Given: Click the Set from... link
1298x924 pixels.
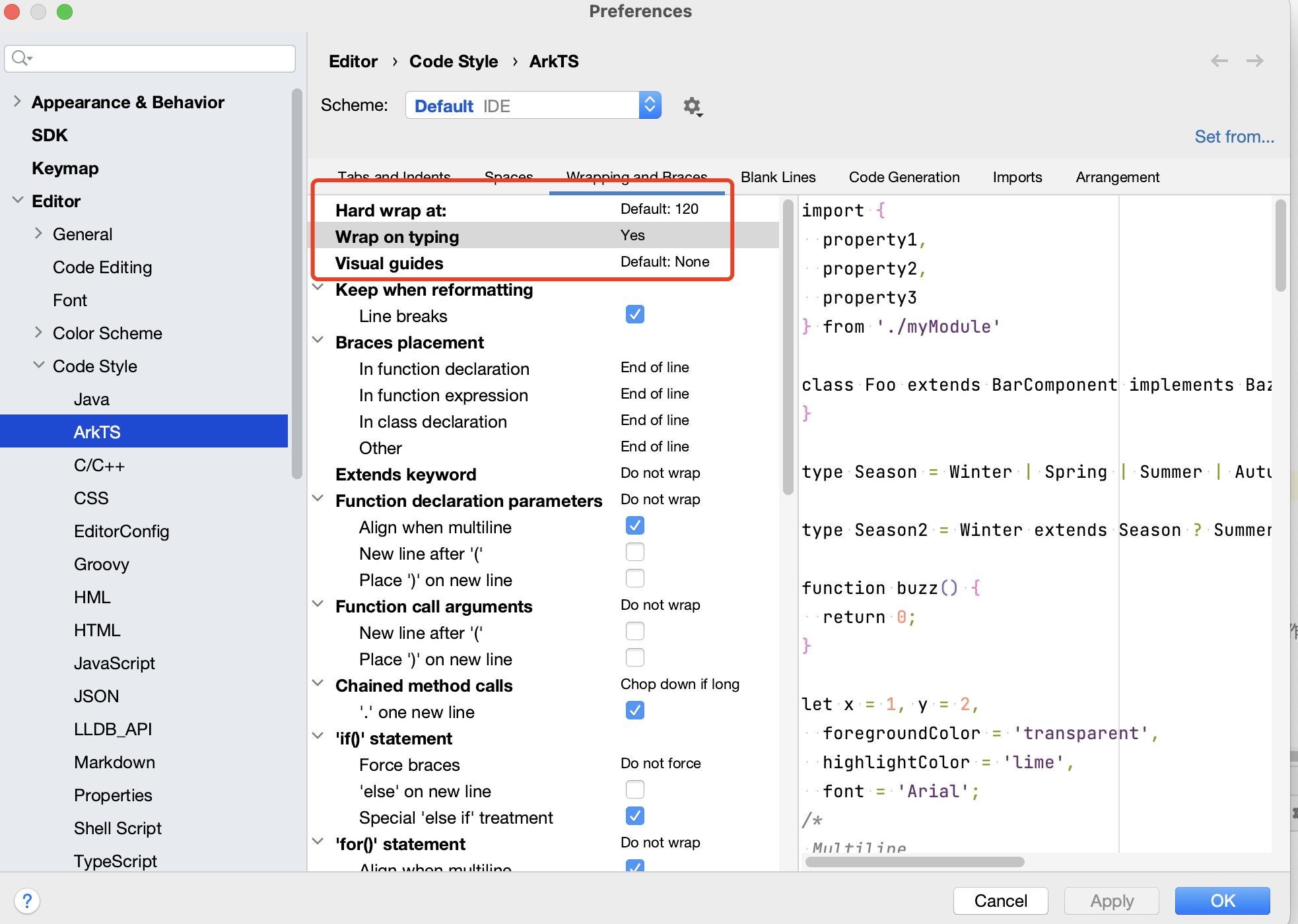Looking at the screenshot, I should point(1234,137).
